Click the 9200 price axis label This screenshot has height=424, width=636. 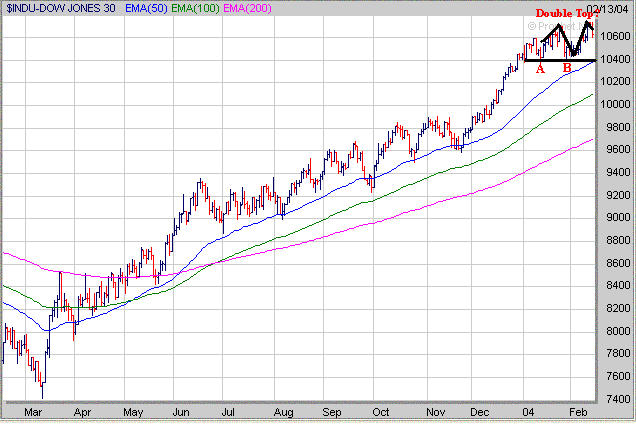pos(619,195)
